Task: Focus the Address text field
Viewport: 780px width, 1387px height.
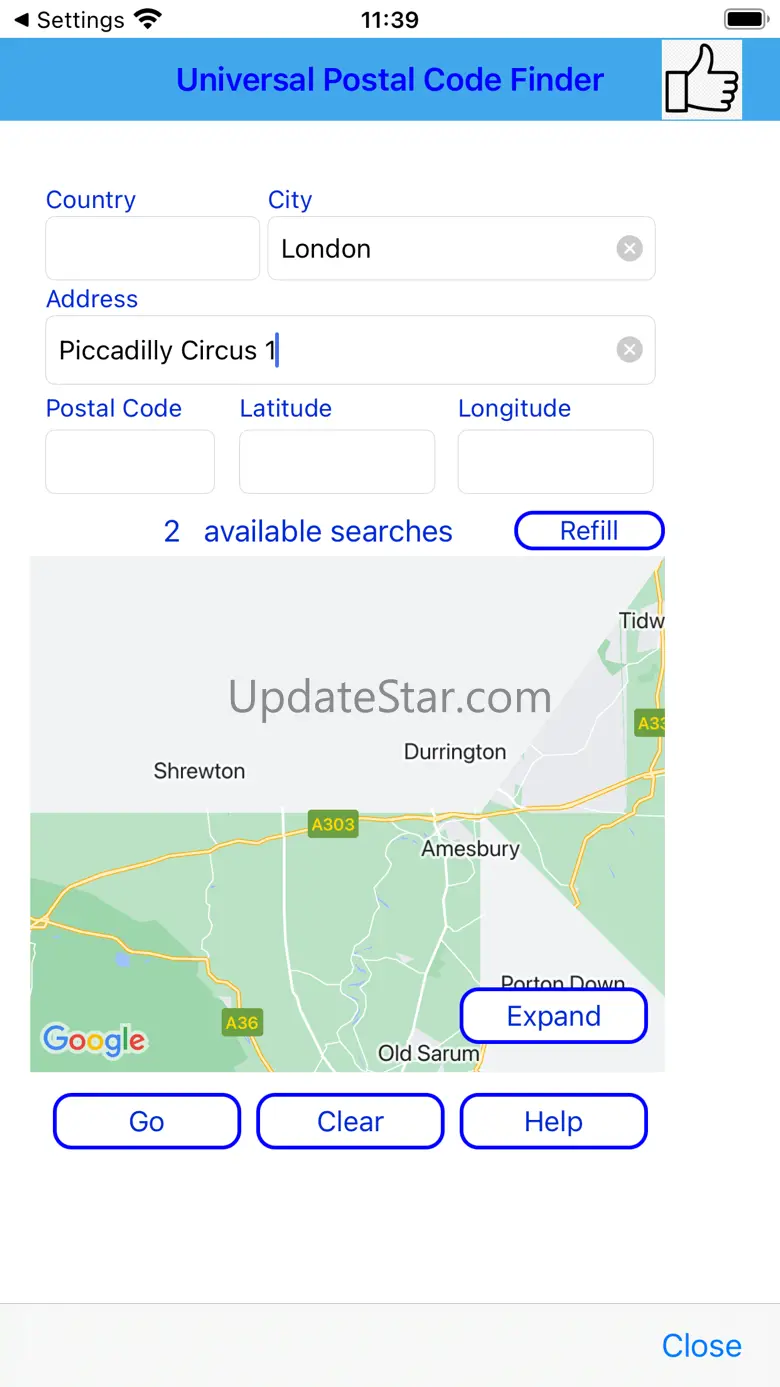Action: click(x=330, y=350)
